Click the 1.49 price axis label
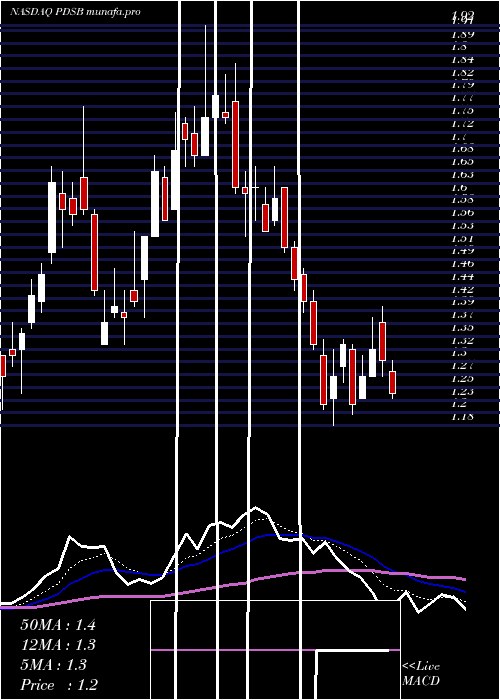The height and width of the screenshot is (700, 500). pos(462,250)
